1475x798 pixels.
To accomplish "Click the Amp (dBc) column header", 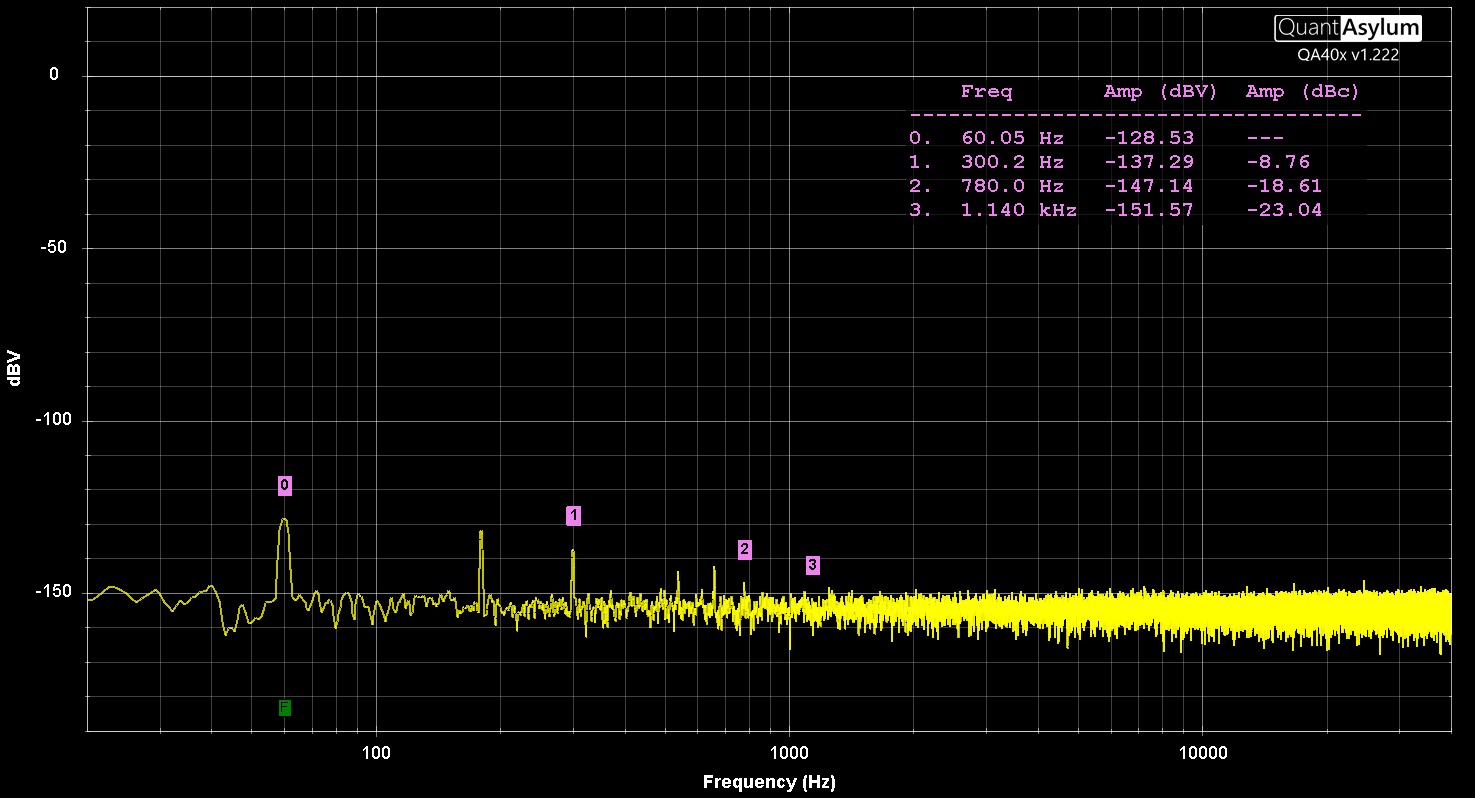I will [x=1302, y=92].
